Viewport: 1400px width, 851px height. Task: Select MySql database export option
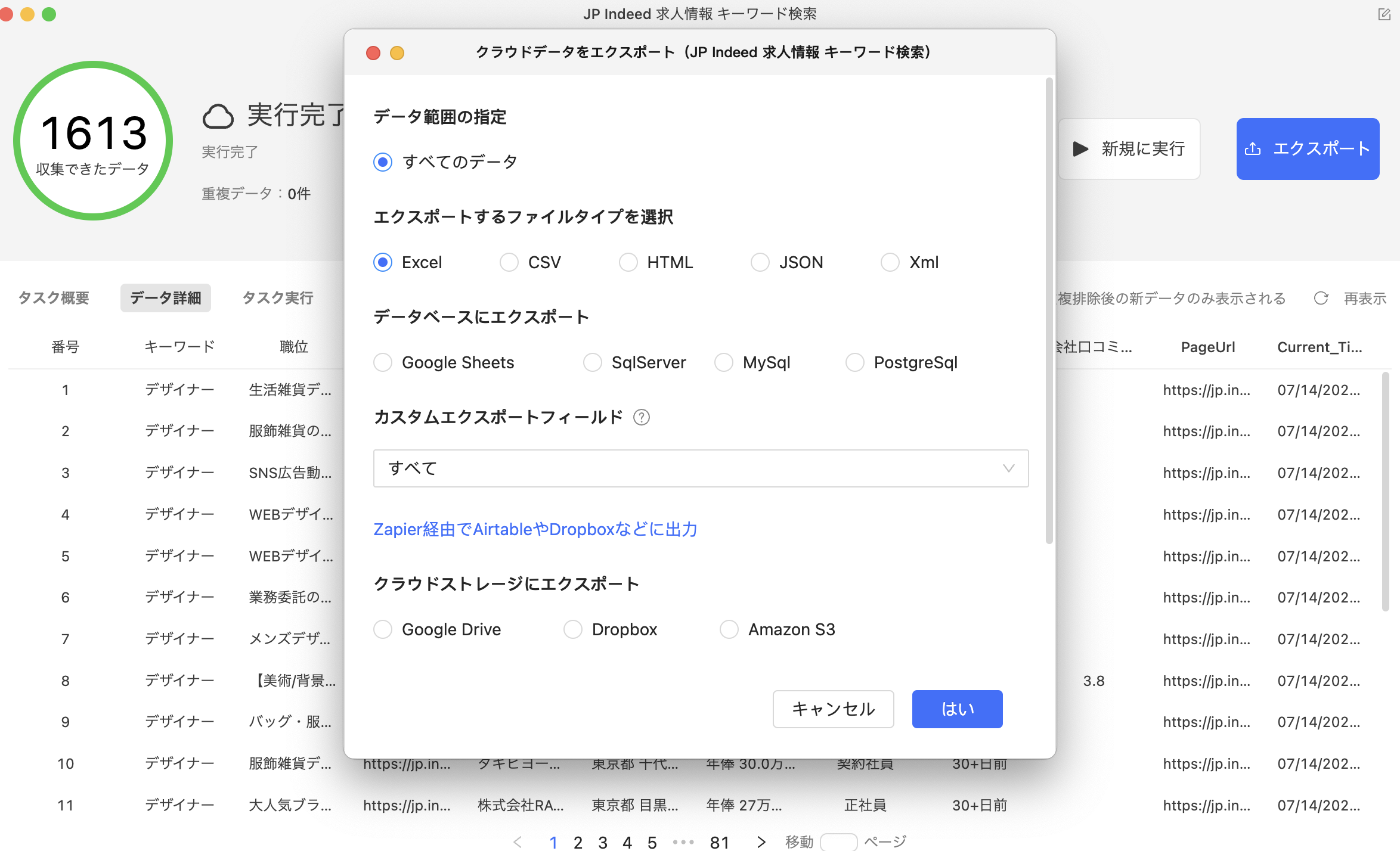pos(724,362)
